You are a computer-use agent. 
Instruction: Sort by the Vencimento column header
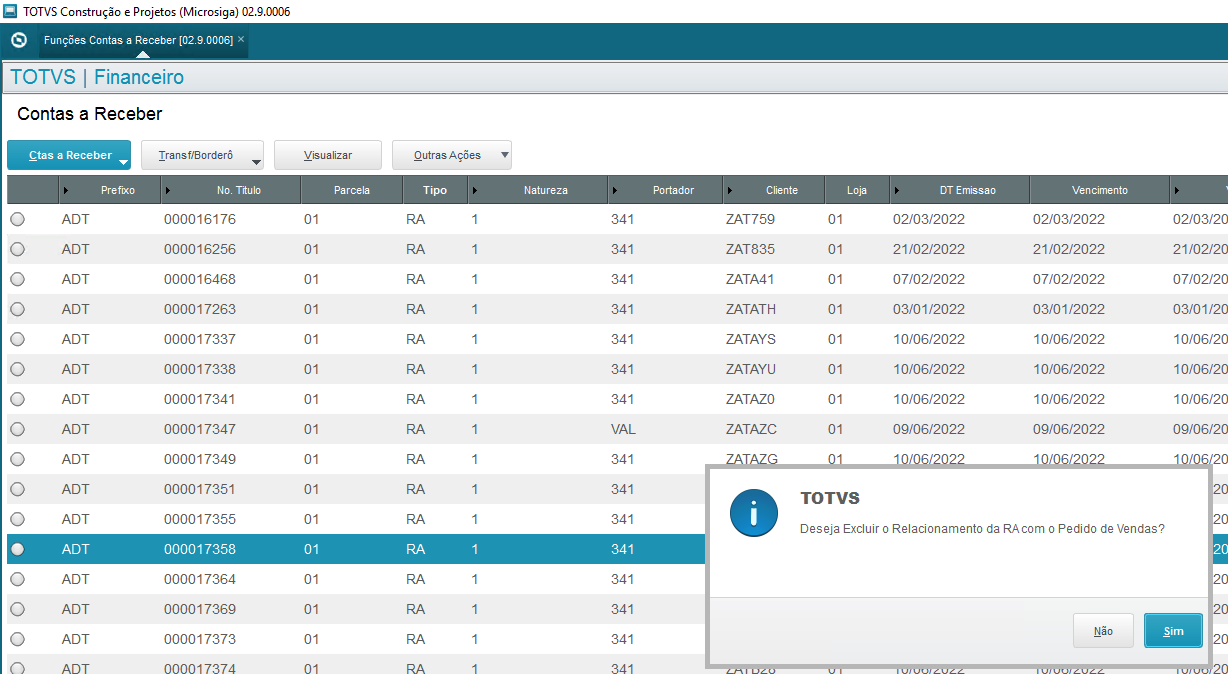click(x=1100, y=190)
